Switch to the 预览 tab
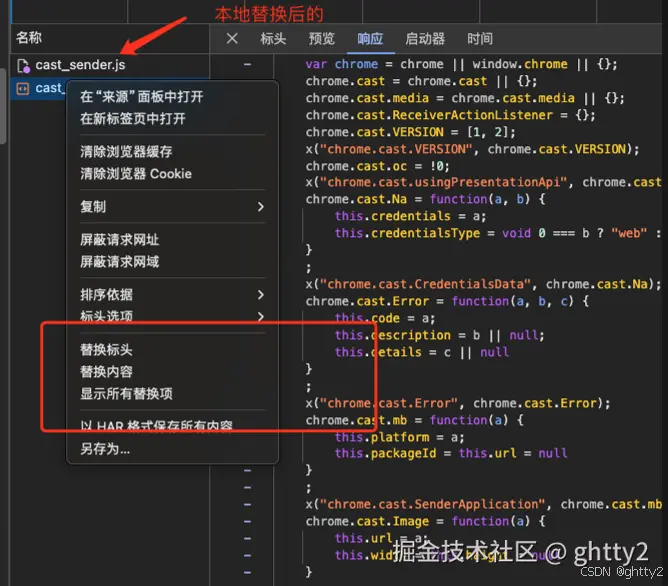668x586 pixels. 321,39
